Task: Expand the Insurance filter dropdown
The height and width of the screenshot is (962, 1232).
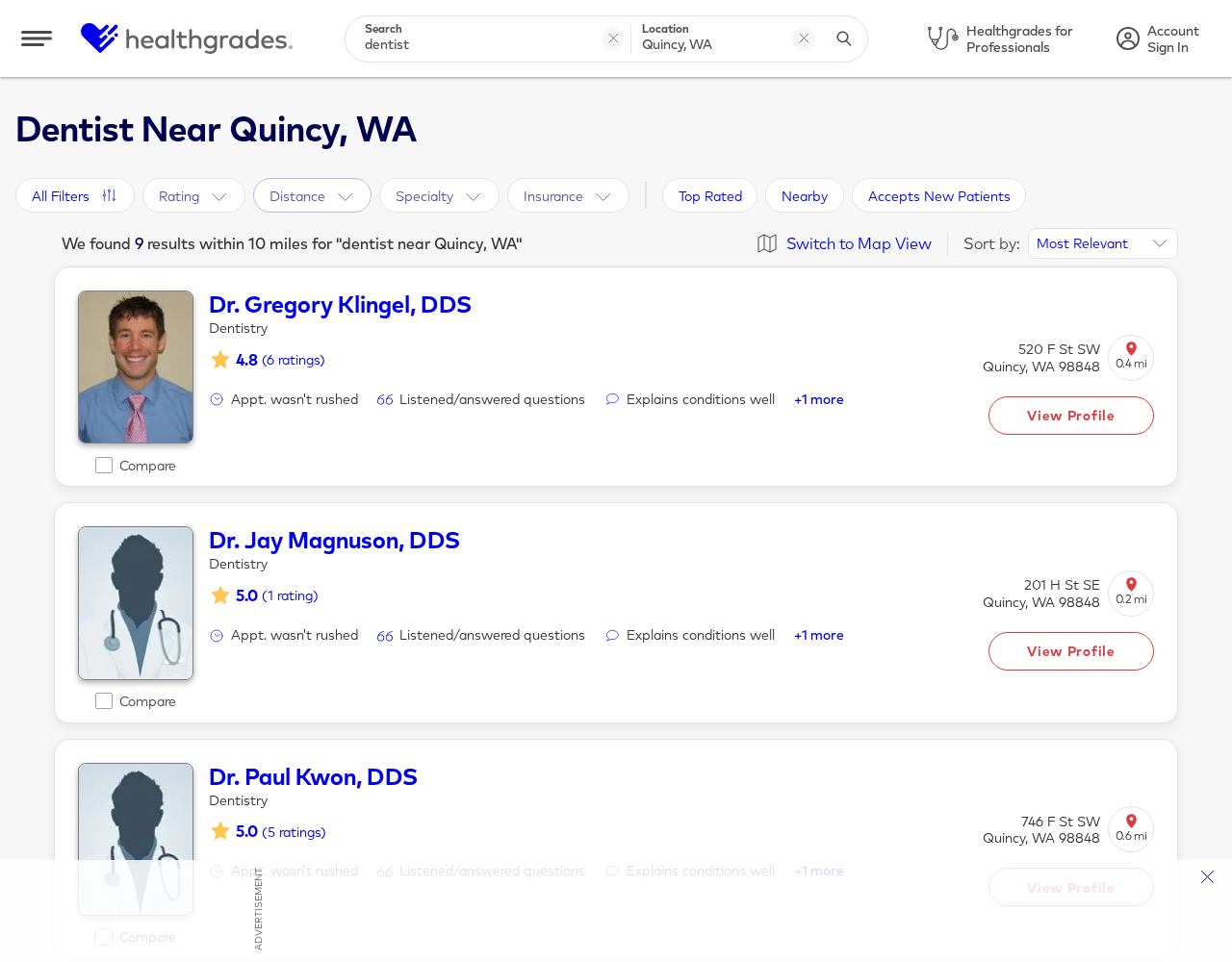Action: [568, 195]
